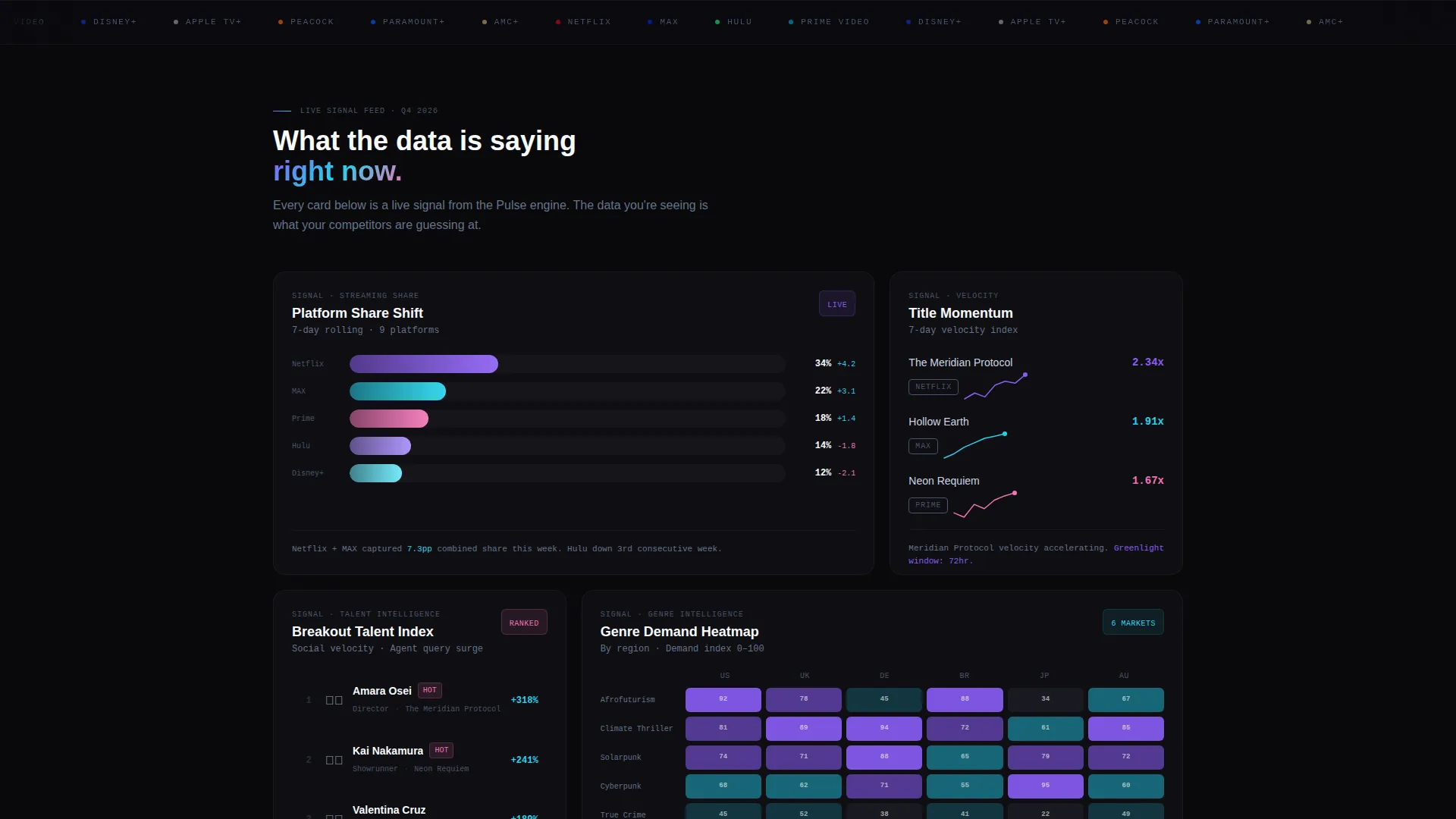Click the Climate Thriller row label
Image resolution: width=1456 pixels, height=819 pixels.
(x=636, y=729)
